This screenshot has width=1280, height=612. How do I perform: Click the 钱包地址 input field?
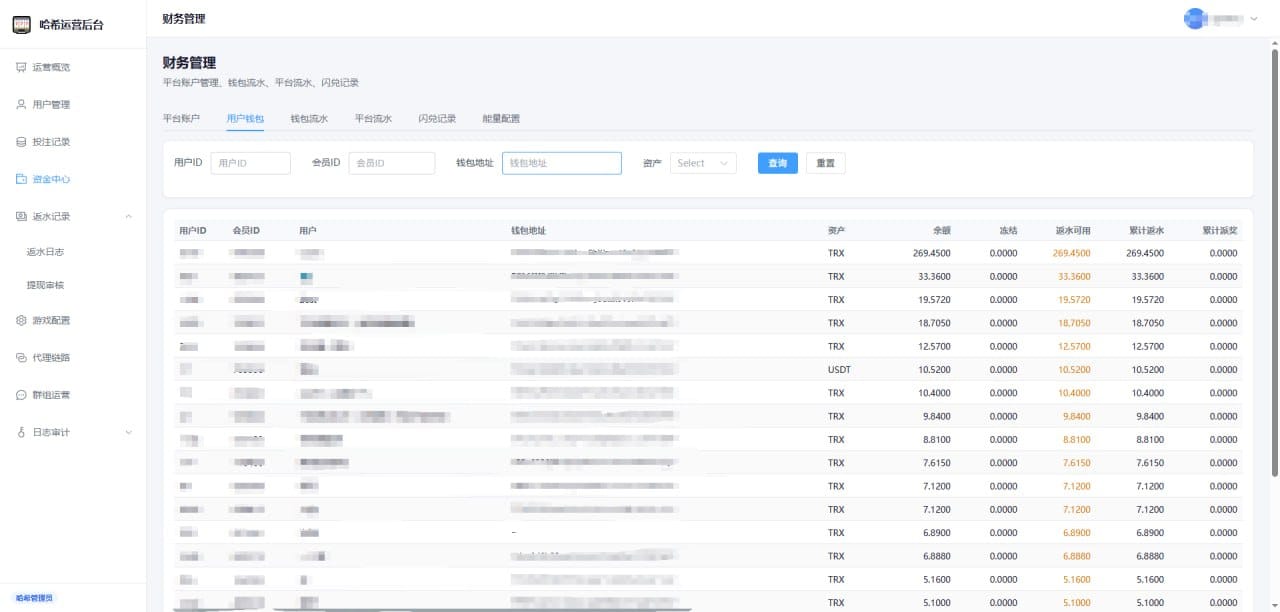(x=562, y=163)
